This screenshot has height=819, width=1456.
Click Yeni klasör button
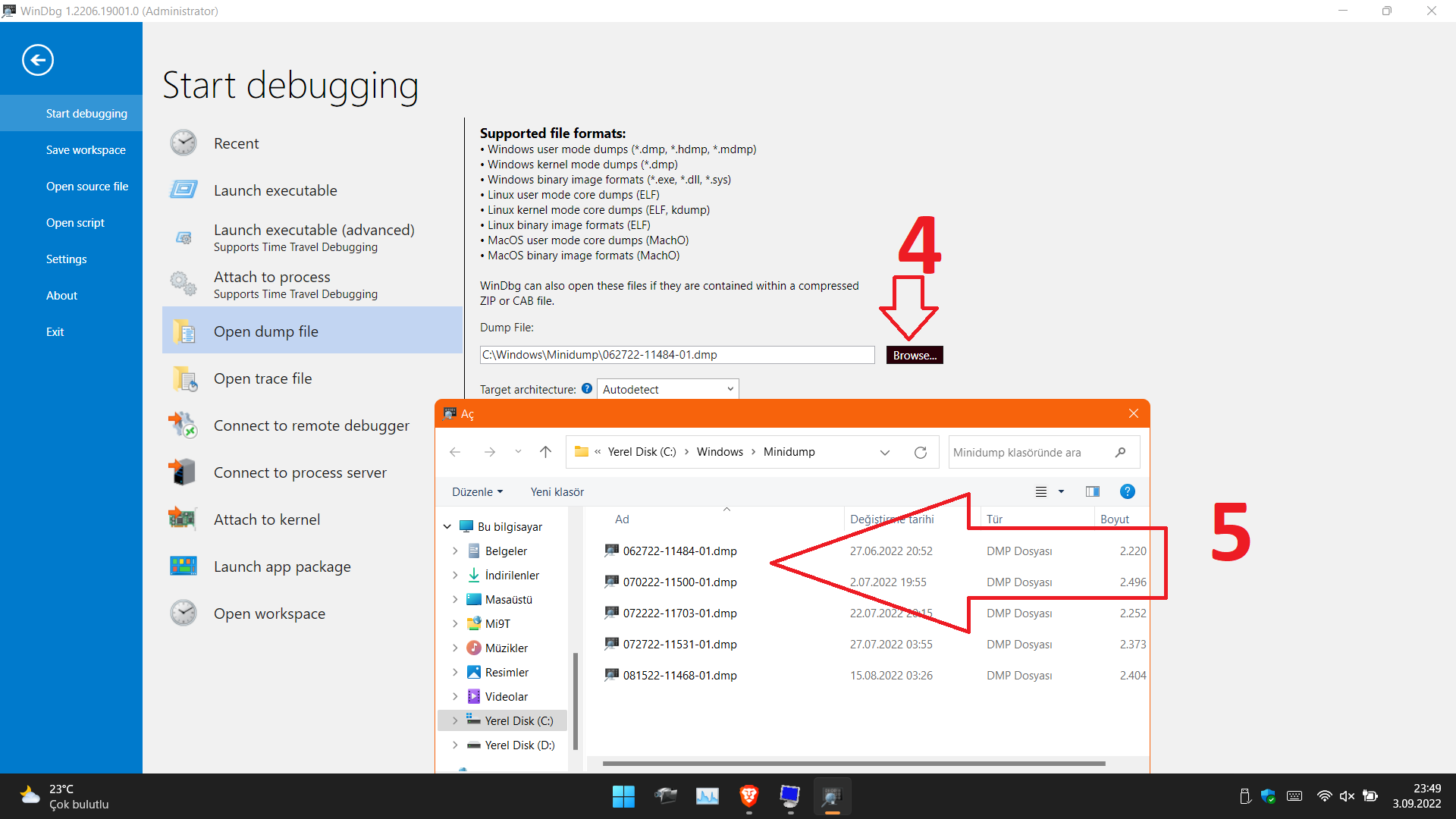(557, 492)
